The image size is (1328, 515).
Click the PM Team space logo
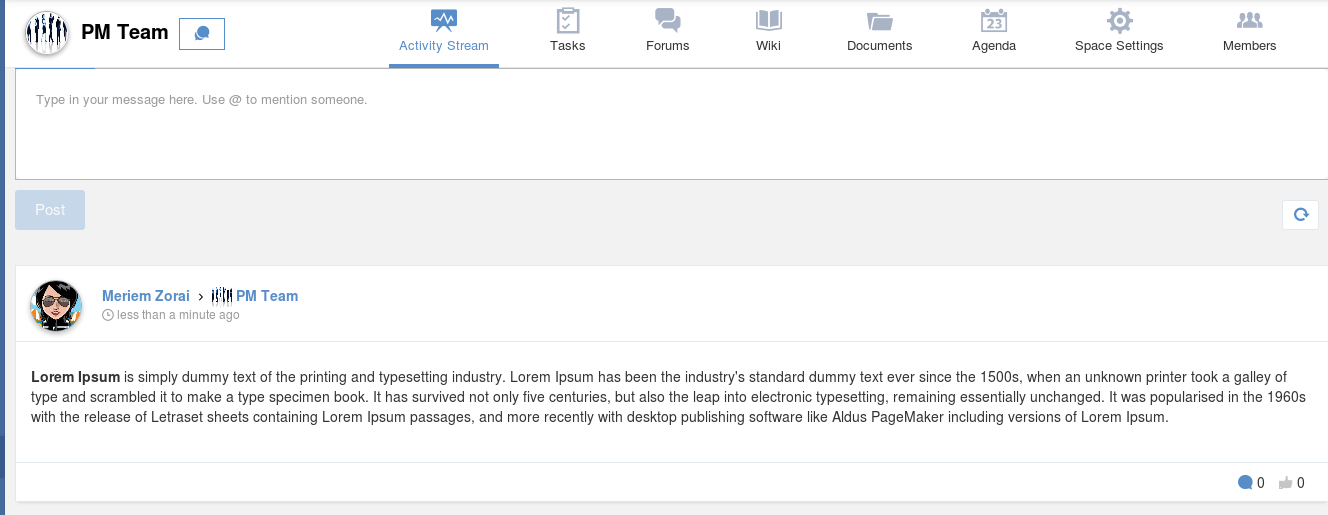[x=46, y=33]
